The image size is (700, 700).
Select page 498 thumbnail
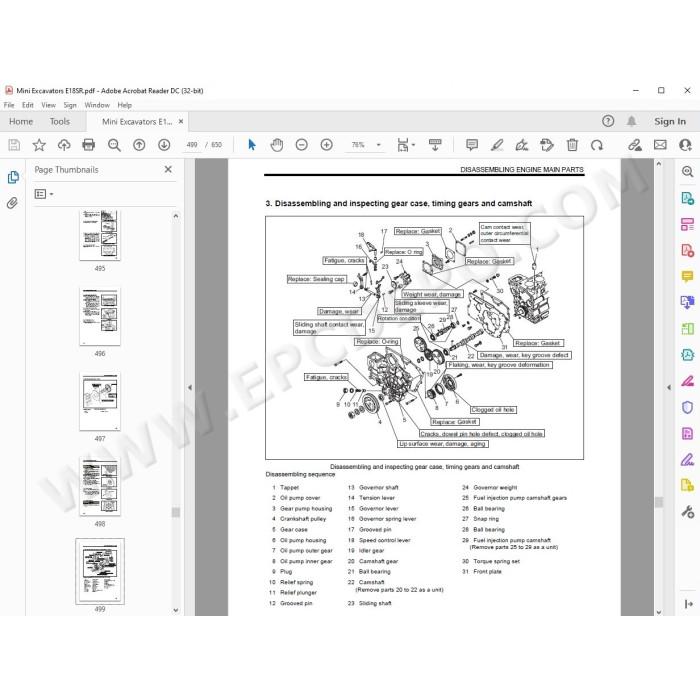(x=100, y=486)
